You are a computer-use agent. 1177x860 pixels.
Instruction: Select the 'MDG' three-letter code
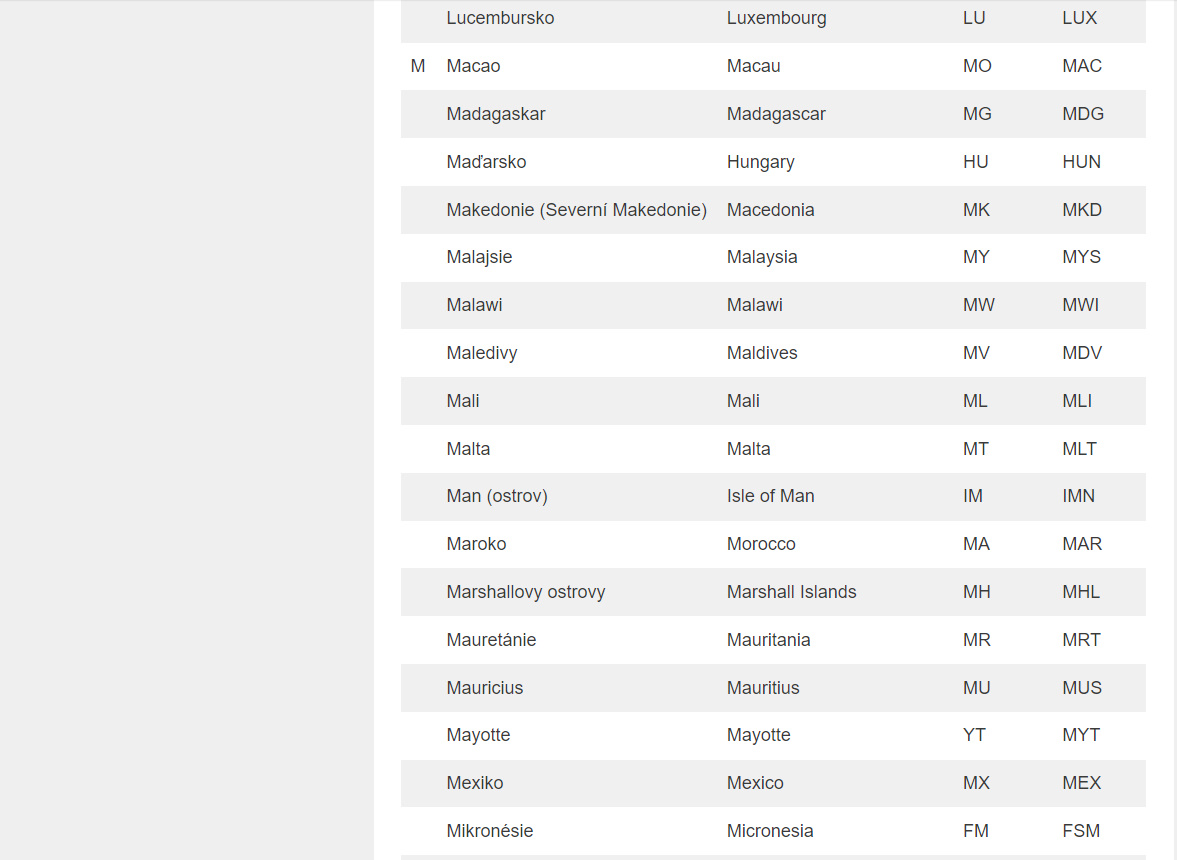pos(1082,114)
